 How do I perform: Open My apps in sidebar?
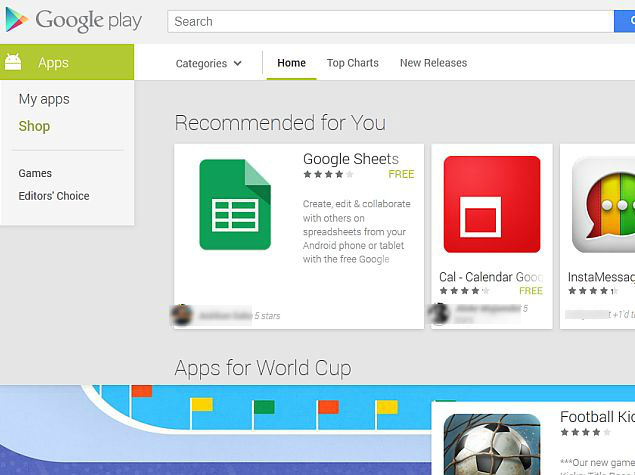pyautogui.click(x=44, y=99)
